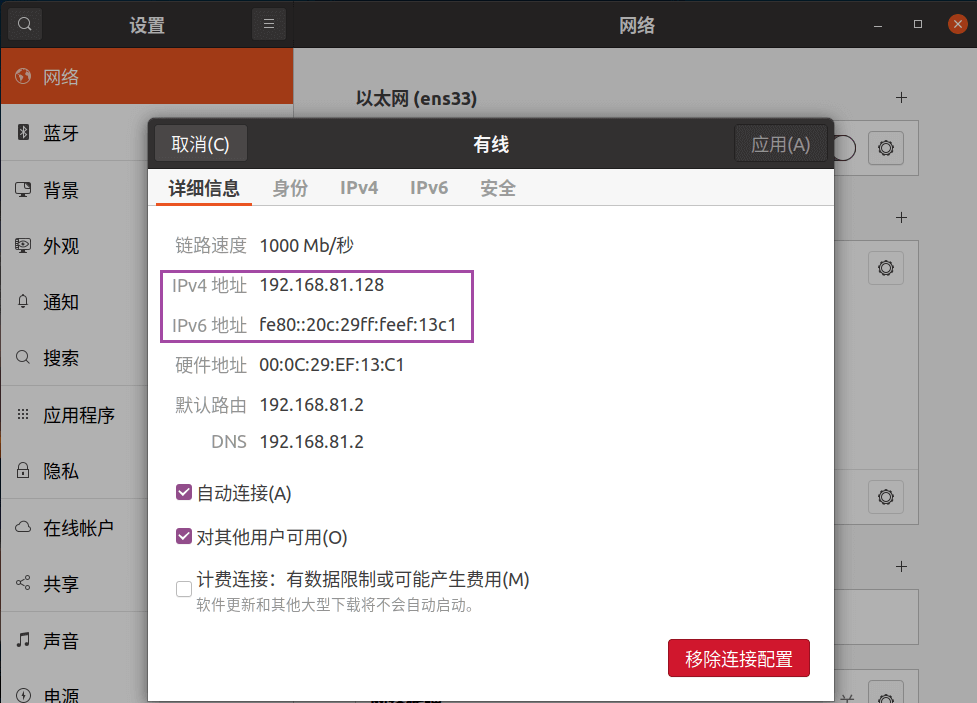Screen dimensions: 977x703
Task: Open the hamburger menu in Settings header
Action: [268, 24]
